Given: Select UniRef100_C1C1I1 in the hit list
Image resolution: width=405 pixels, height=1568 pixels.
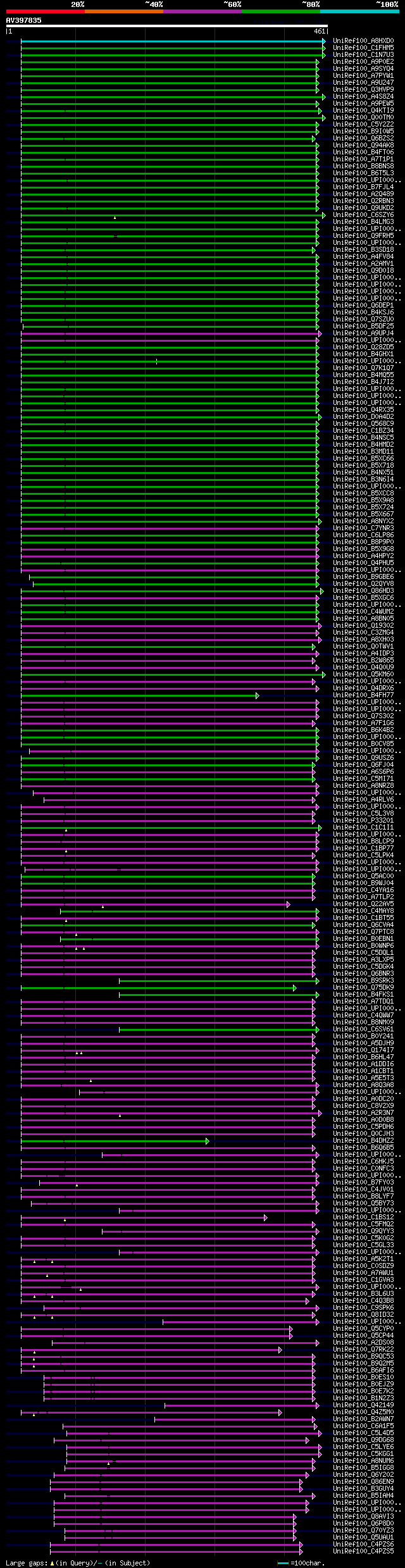Looking at the screenshot, I should coord(363,828).
